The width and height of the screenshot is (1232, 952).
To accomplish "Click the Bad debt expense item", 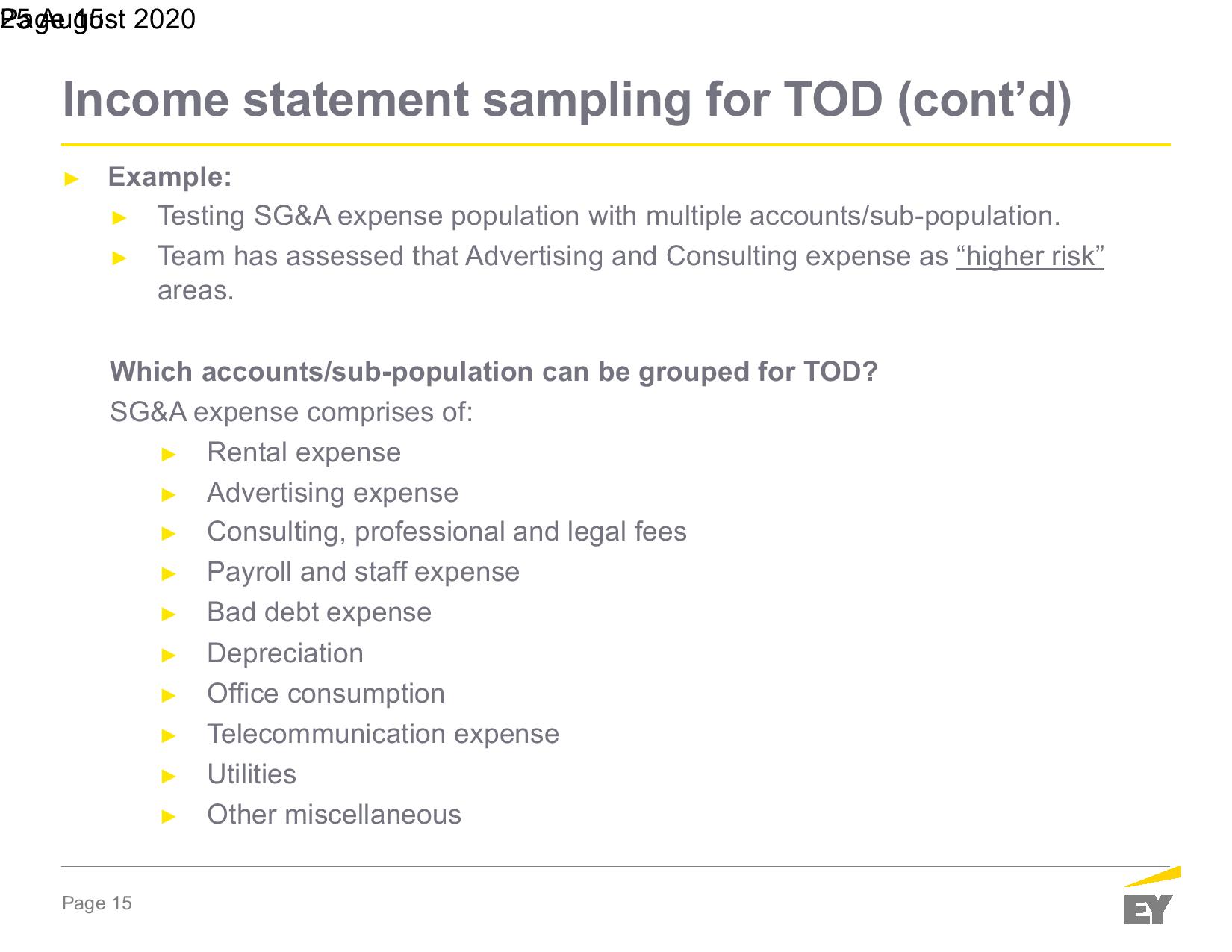I will pos(319,612).
